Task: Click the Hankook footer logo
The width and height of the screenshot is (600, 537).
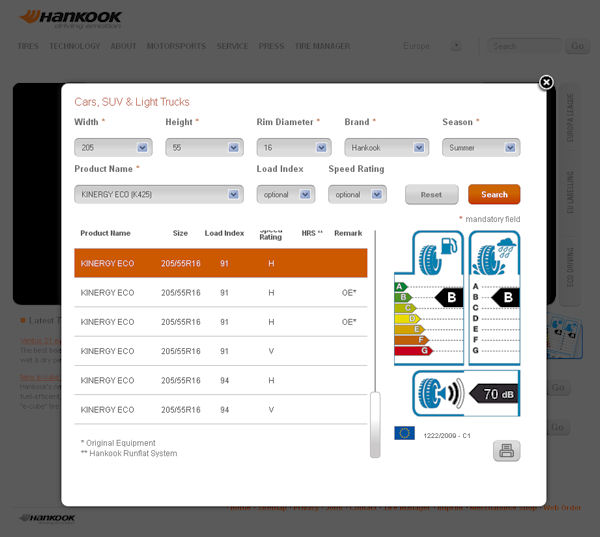Action: [47, 518]
